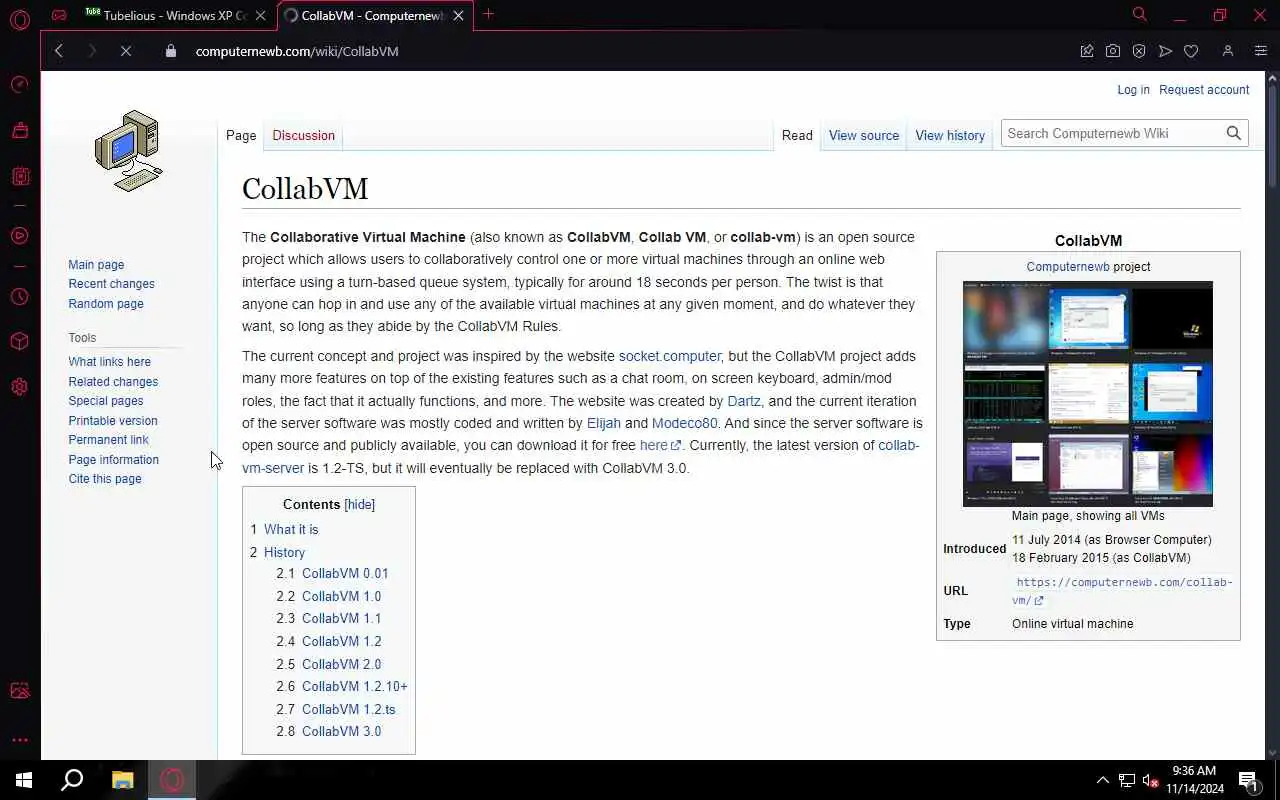Open the ad blocker shield icon

1139,51
